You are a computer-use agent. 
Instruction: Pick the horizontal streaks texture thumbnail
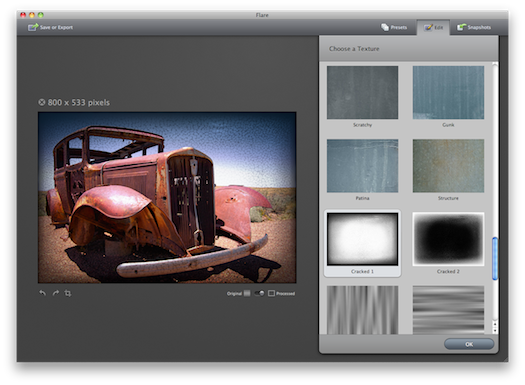(x=448, y=310)
